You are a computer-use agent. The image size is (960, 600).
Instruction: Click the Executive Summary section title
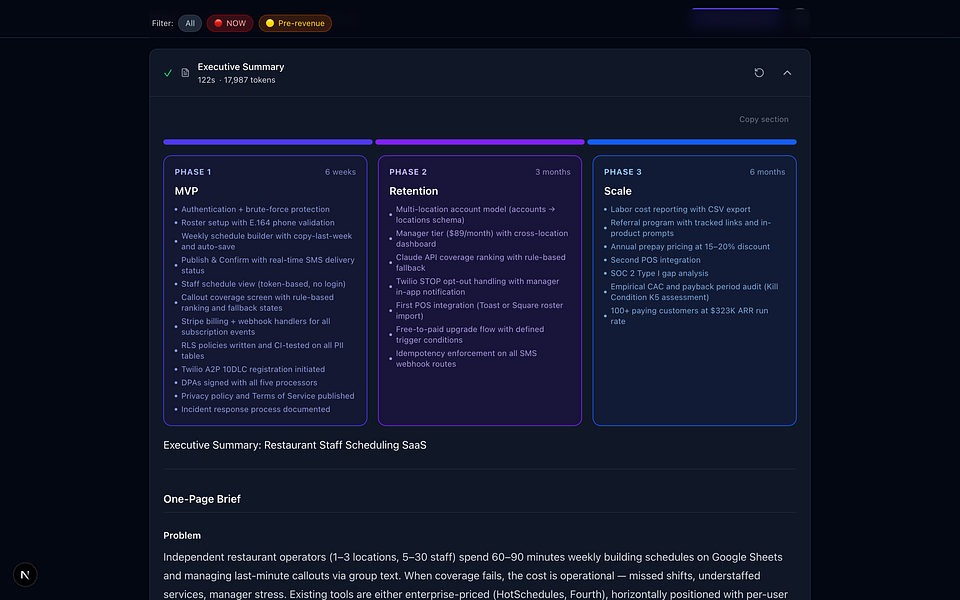241,67
